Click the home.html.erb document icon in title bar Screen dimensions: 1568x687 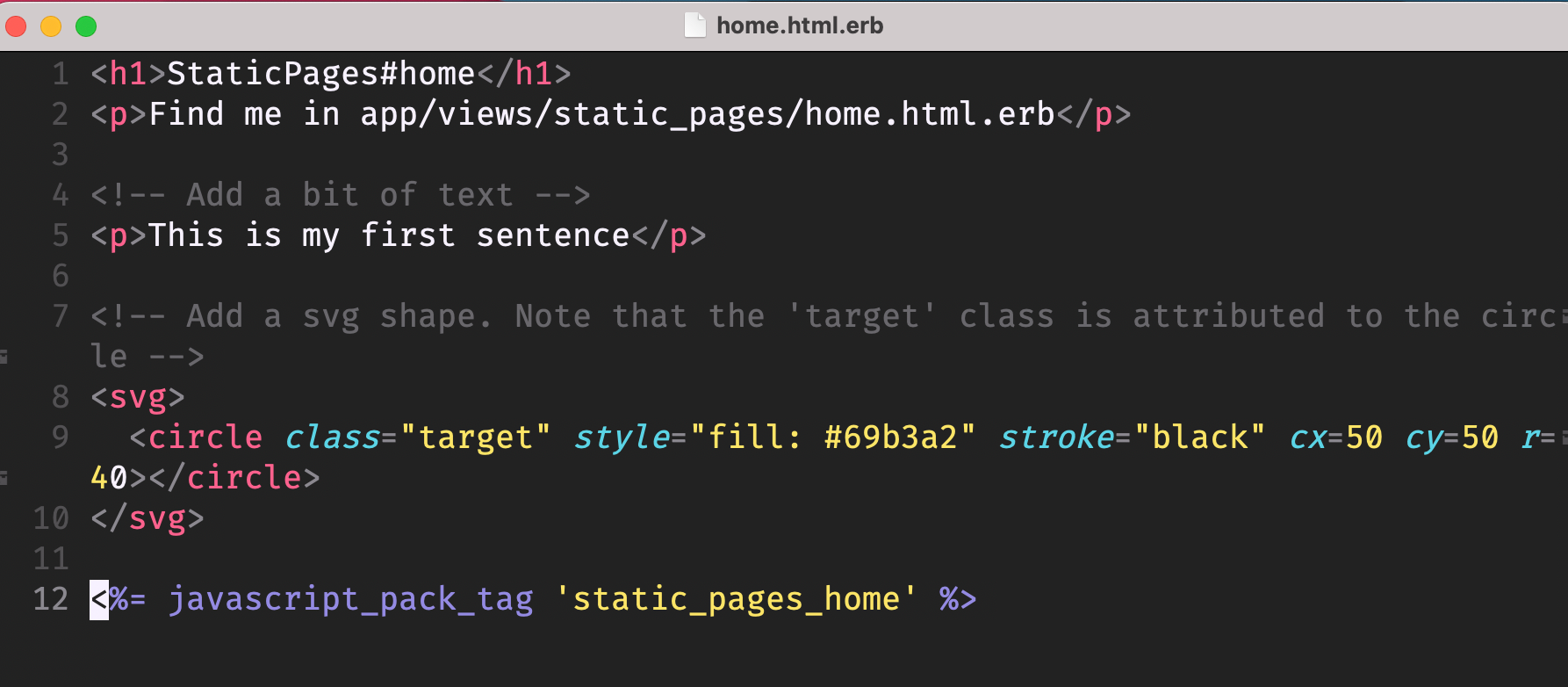(694, 25)
